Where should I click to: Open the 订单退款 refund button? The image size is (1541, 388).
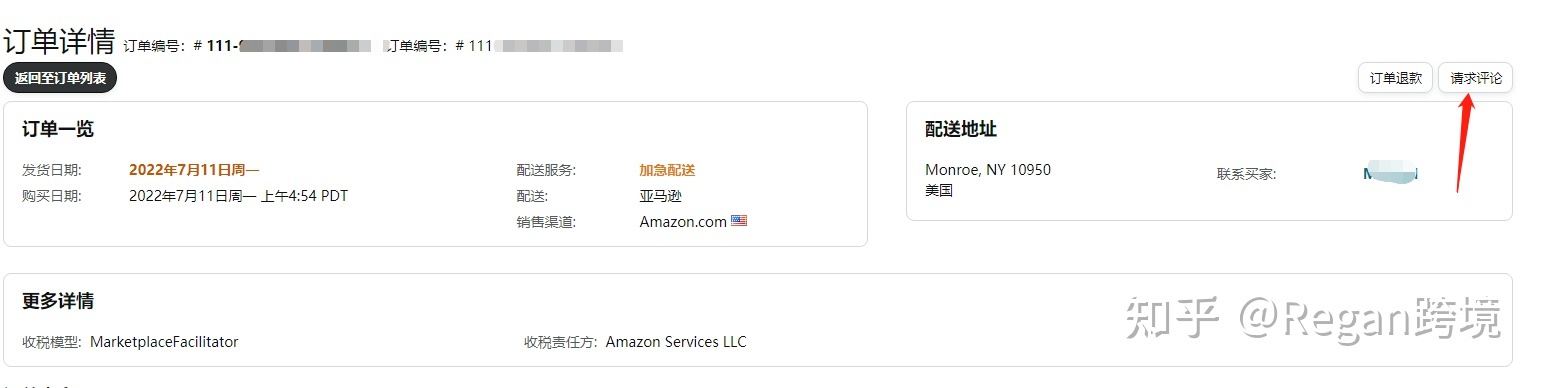[1395, 78]
